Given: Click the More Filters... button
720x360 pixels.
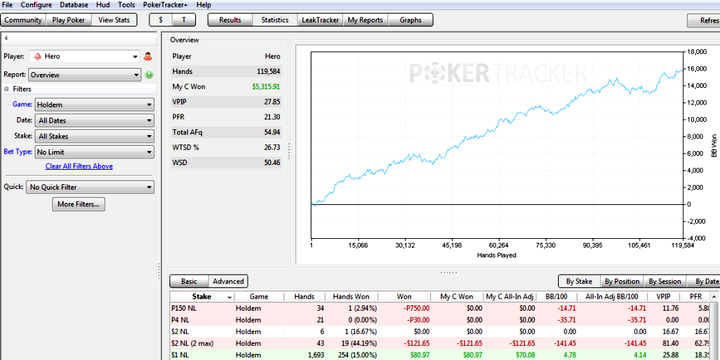Looking at the screenshot, I should pos(79,204).
